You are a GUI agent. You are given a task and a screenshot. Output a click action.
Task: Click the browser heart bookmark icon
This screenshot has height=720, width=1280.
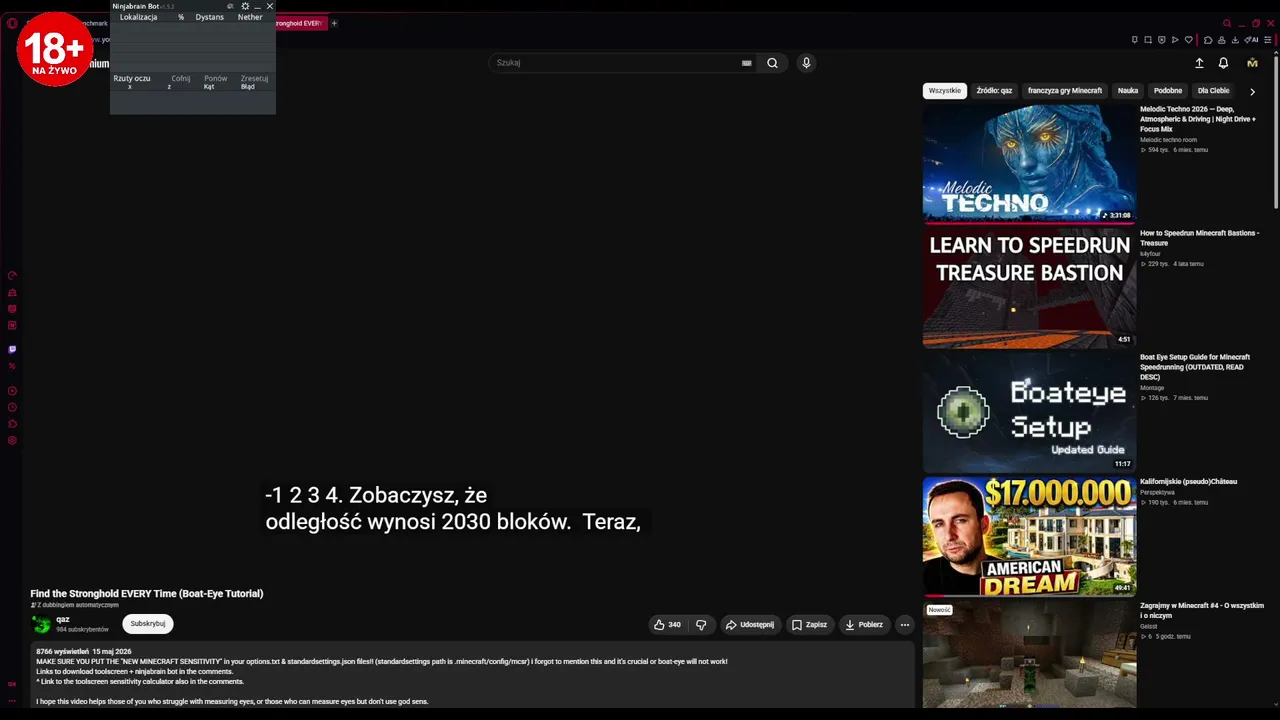(1189, 40)
